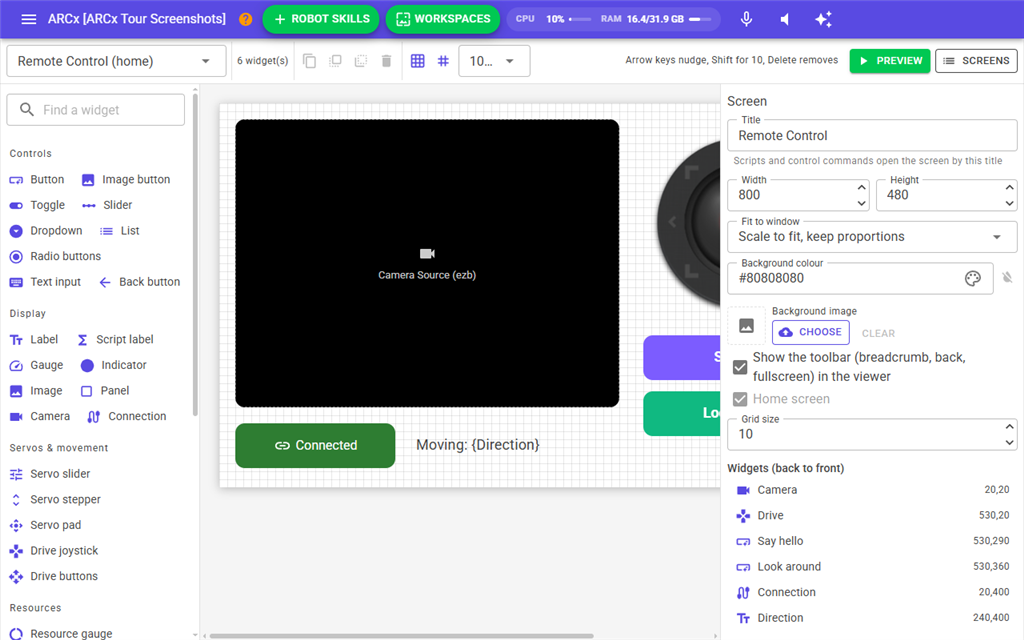Click the copy widget toolbar icon

[x=310, y=61]
